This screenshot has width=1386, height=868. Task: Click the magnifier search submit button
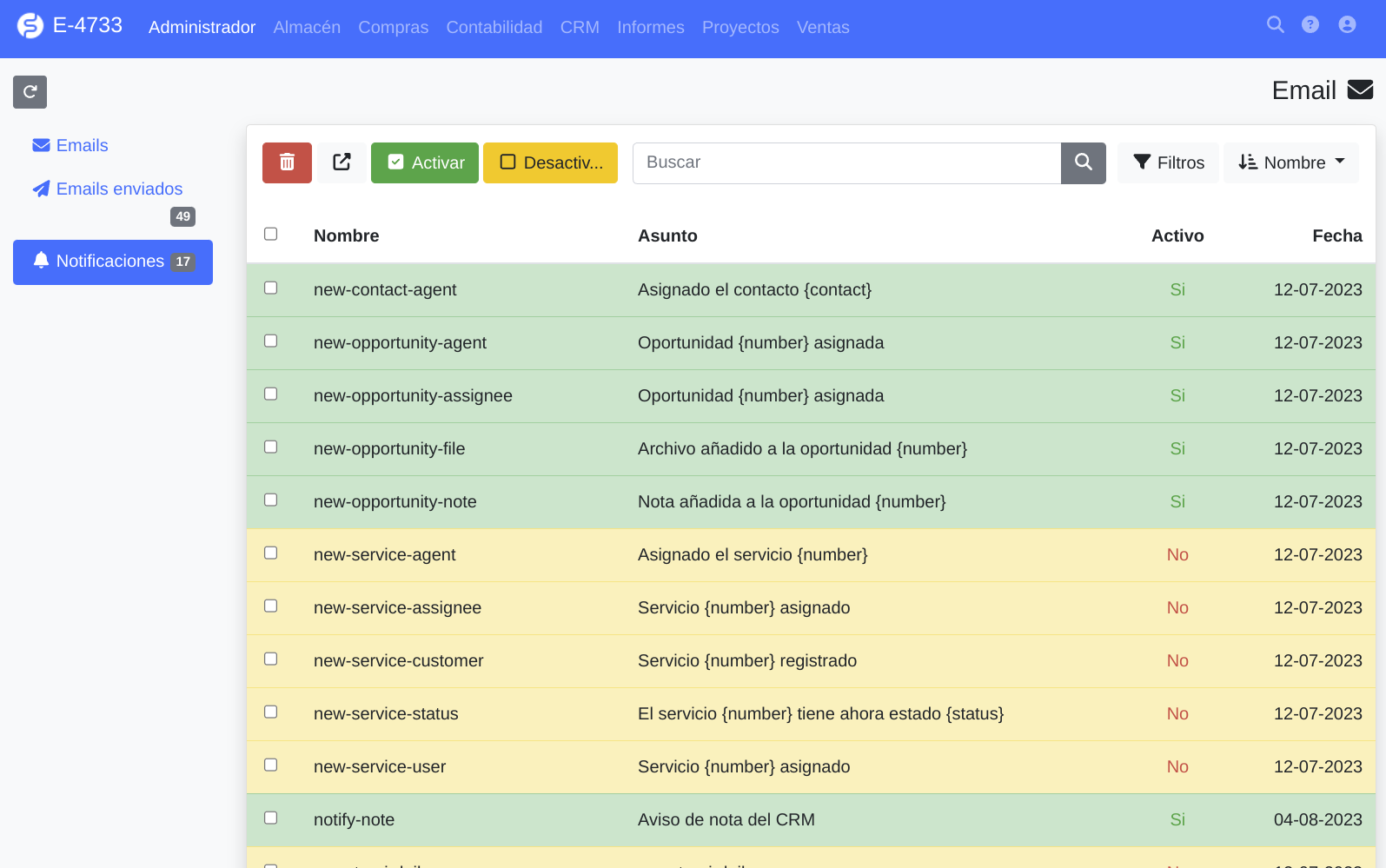(1083, 162)
